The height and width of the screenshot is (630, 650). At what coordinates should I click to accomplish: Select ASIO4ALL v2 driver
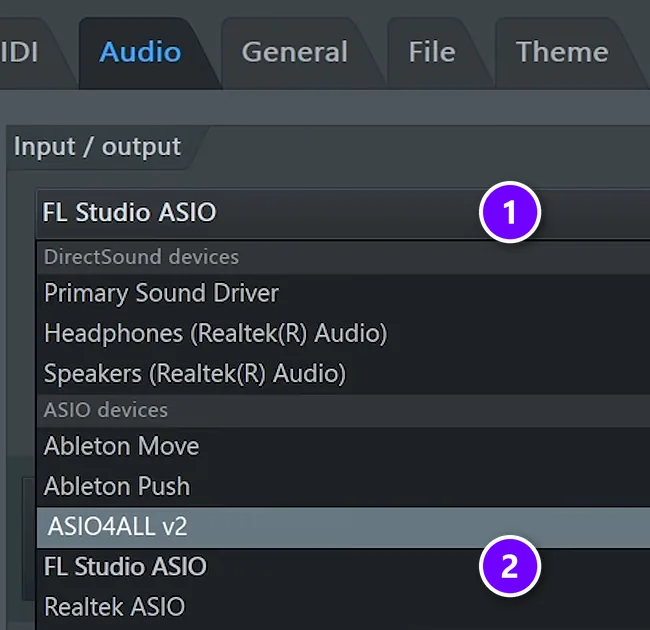click(x=343, y=527)
